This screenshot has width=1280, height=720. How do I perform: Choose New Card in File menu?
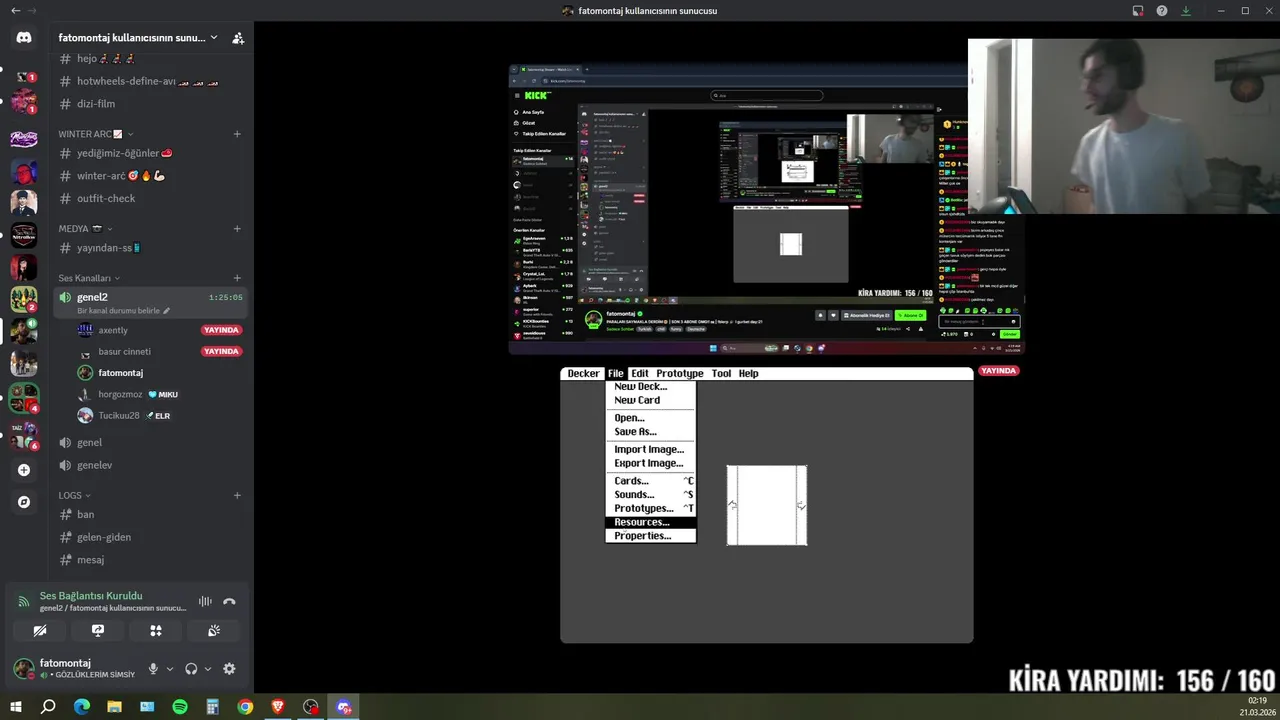click(650, 400)
